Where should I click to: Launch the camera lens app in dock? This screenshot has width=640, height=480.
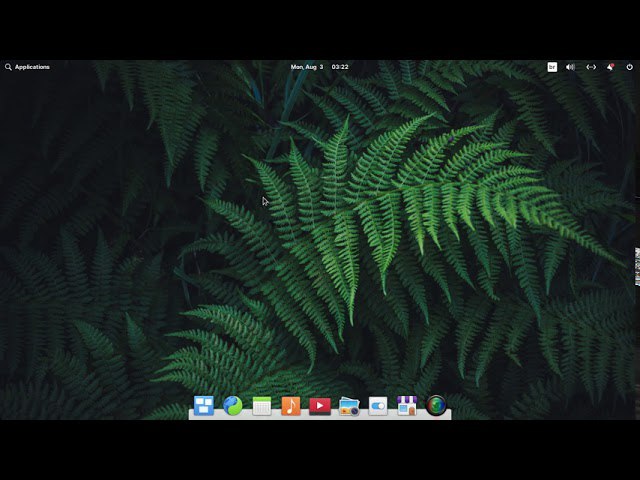(436, 406)
